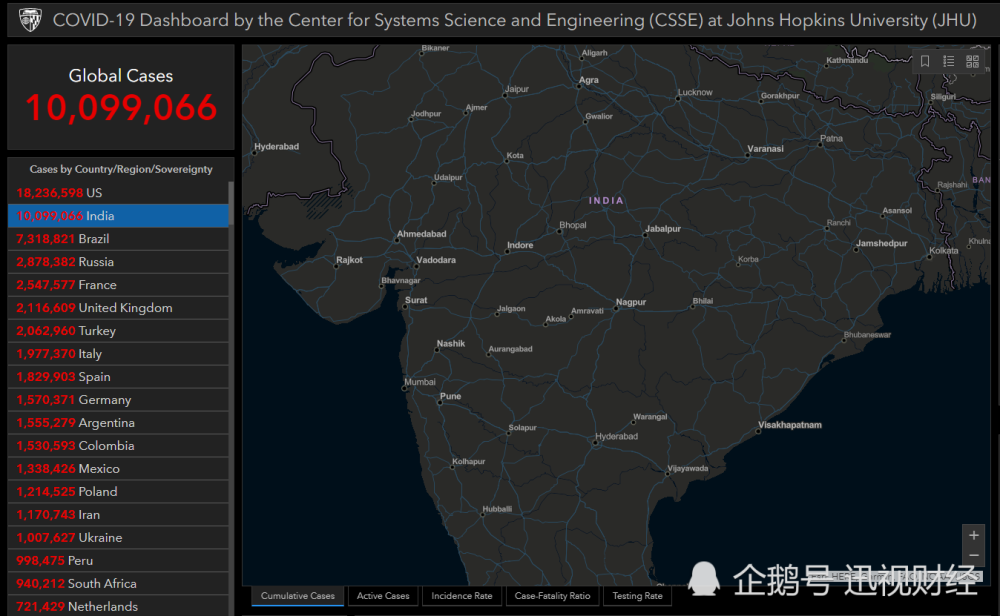The height and width of the screenshot is (616, 1000).
Task: Click Bhopal on the map
Action: point(572,225)
